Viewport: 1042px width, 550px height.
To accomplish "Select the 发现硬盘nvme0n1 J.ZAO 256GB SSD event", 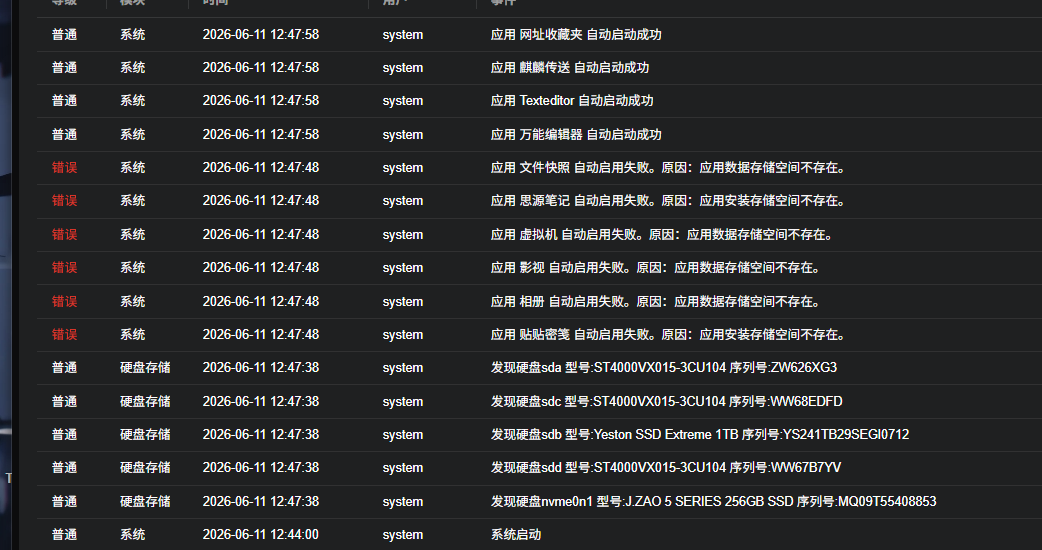I will 713,502.
